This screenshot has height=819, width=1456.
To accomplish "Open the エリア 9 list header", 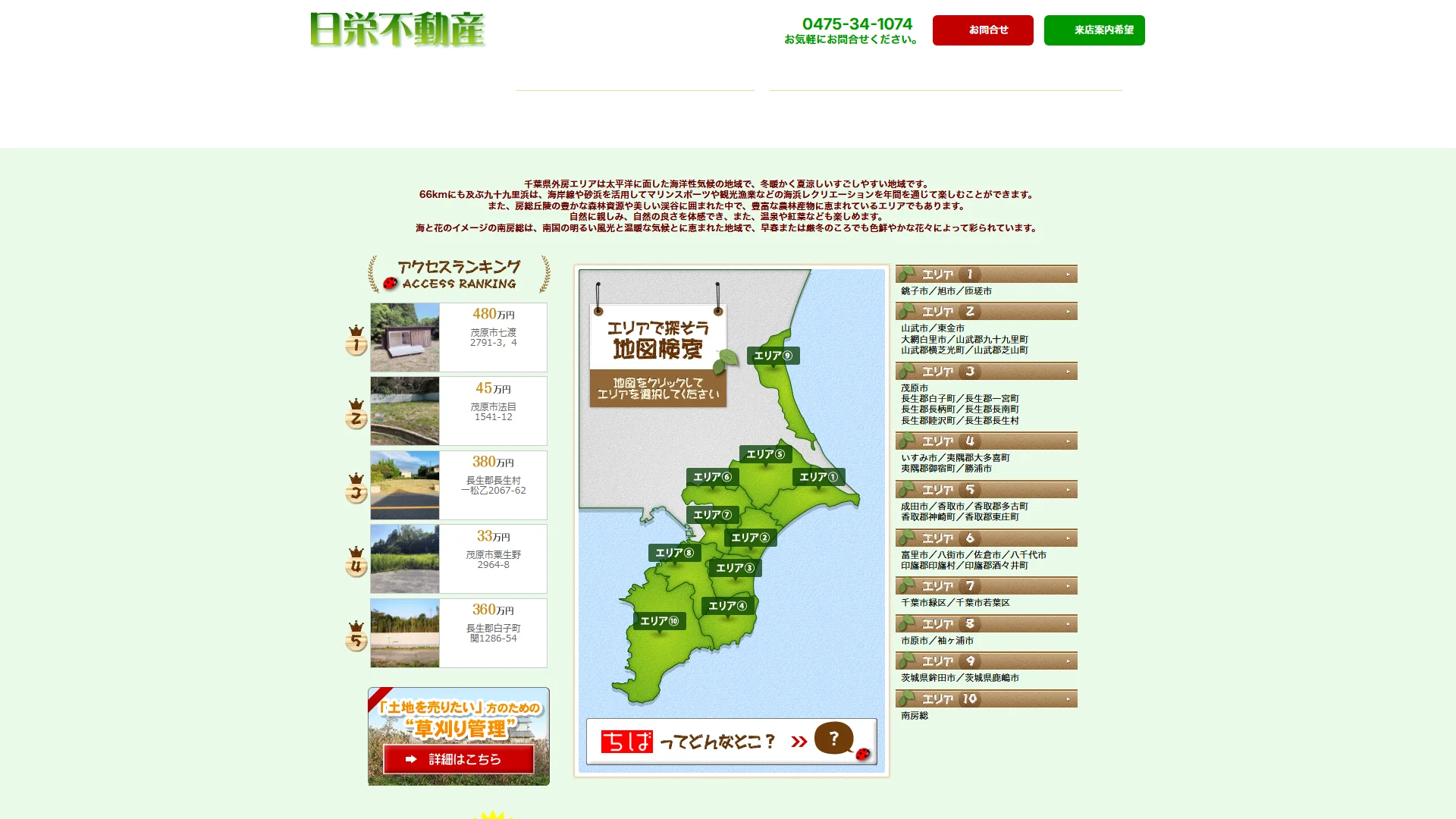I will [986, 661].
